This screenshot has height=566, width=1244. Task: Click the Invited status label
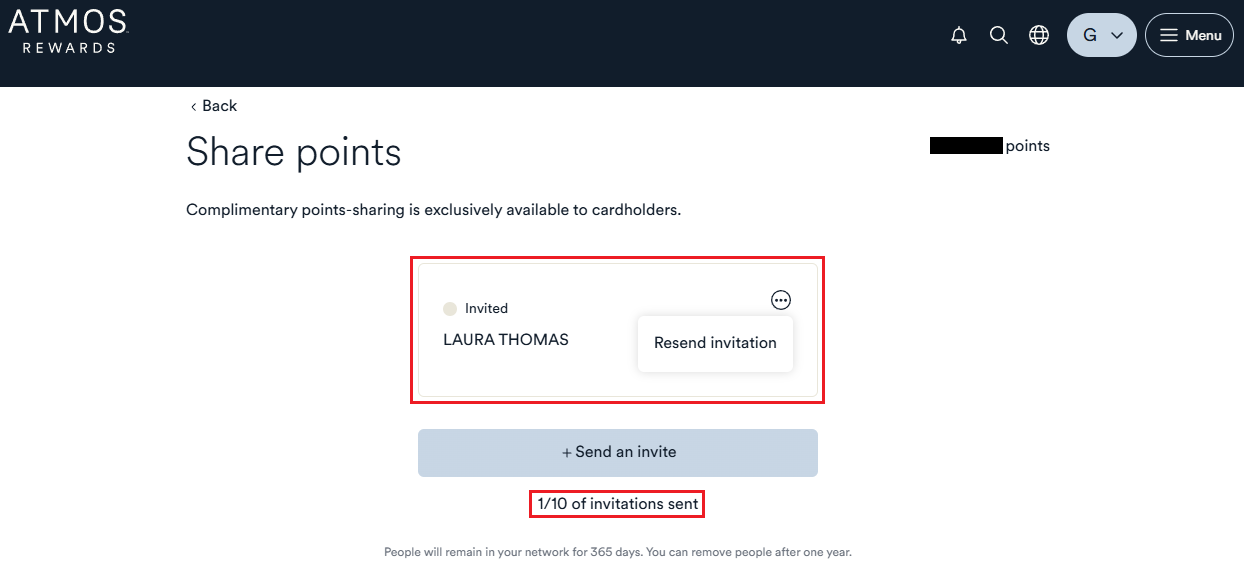click(486, 309)
